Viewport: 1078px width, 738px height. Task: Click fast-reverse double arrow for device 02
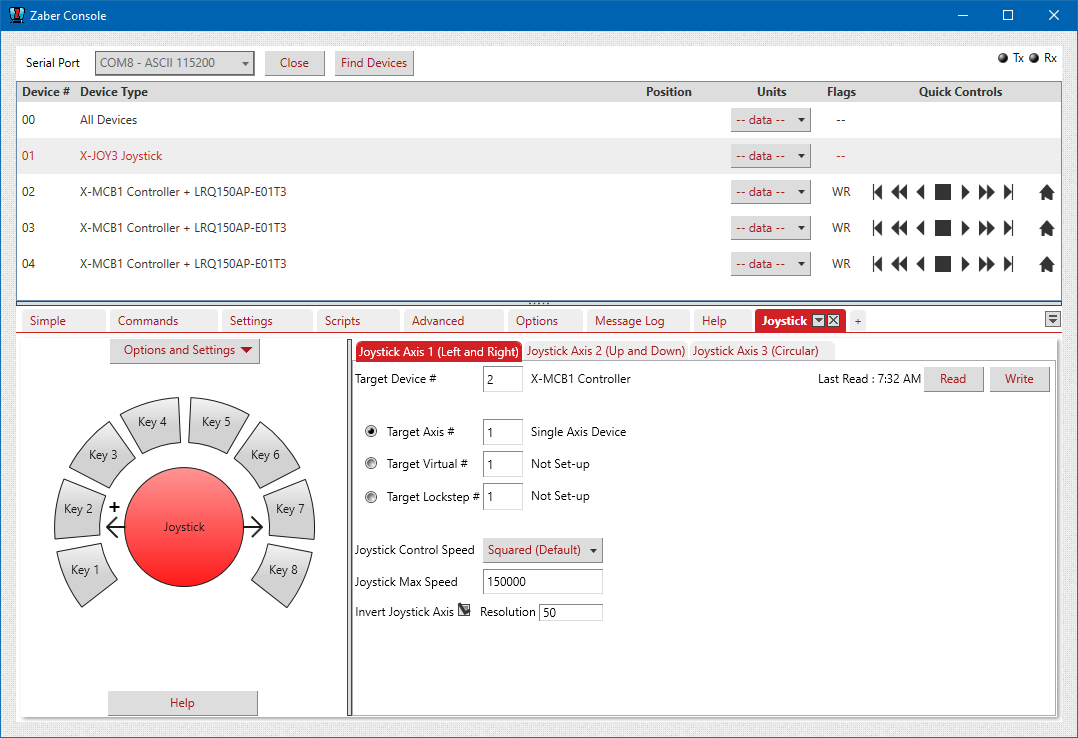[x=899, y=192]
